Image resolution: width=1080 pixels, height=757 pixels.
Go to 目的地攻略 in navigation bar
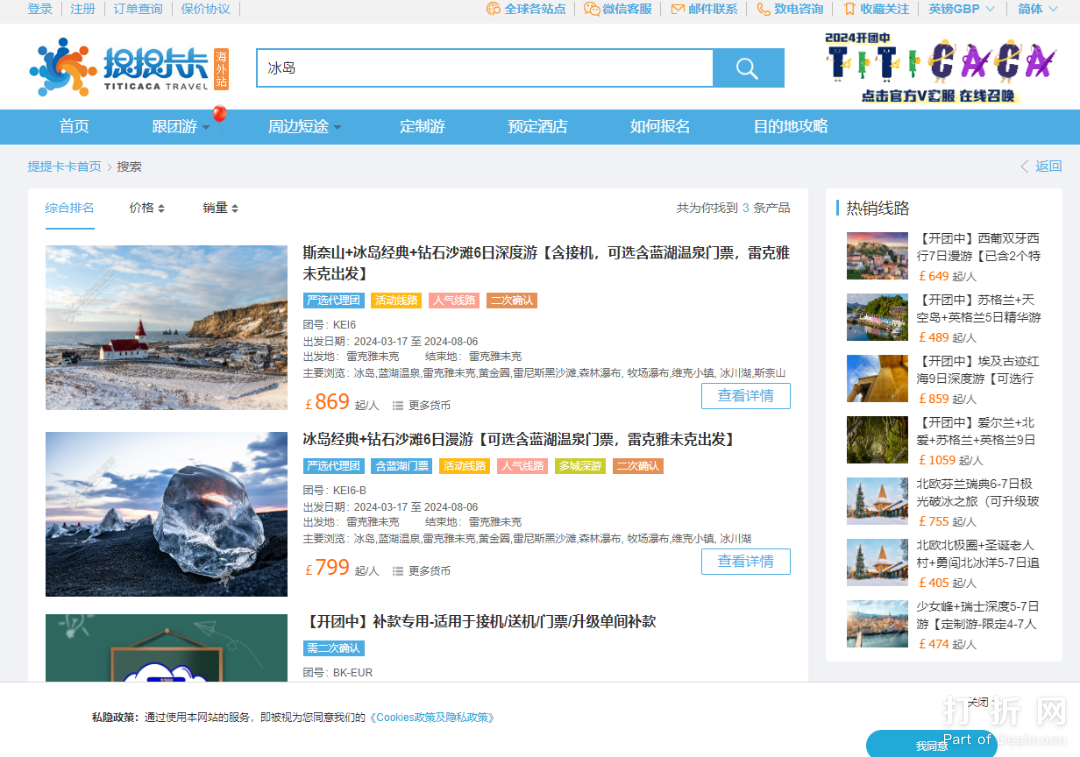point(790,127)
